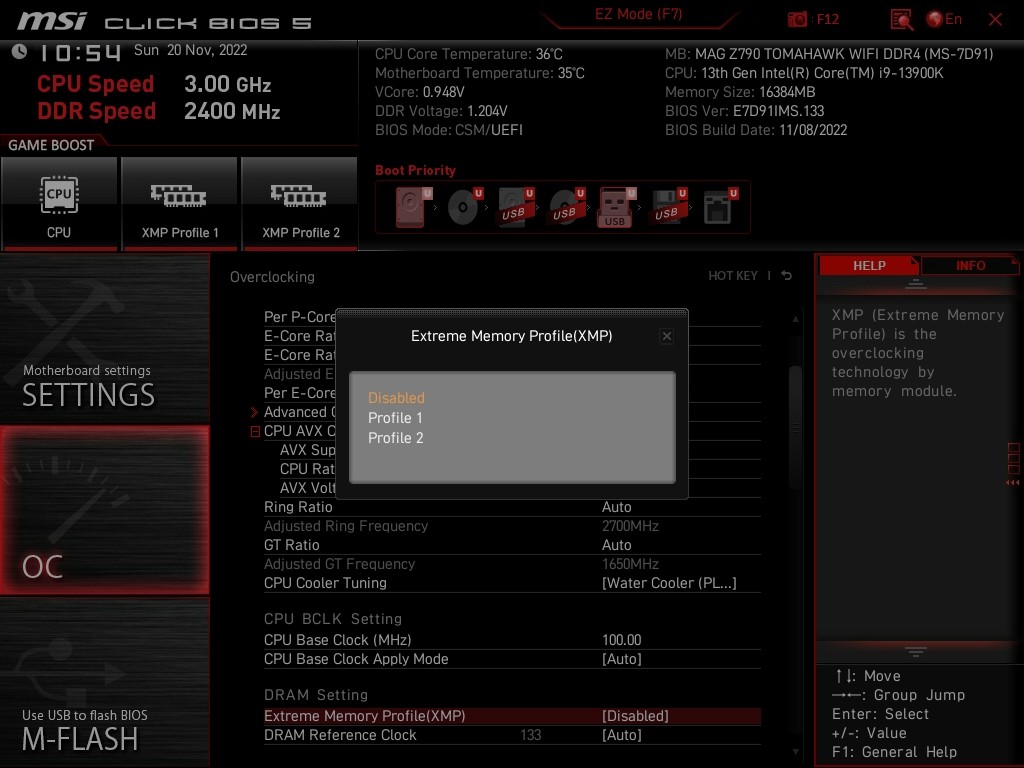Click the screenshot camera icon (F12)
The image size is (1024, 768).
[x=797, y=19]
